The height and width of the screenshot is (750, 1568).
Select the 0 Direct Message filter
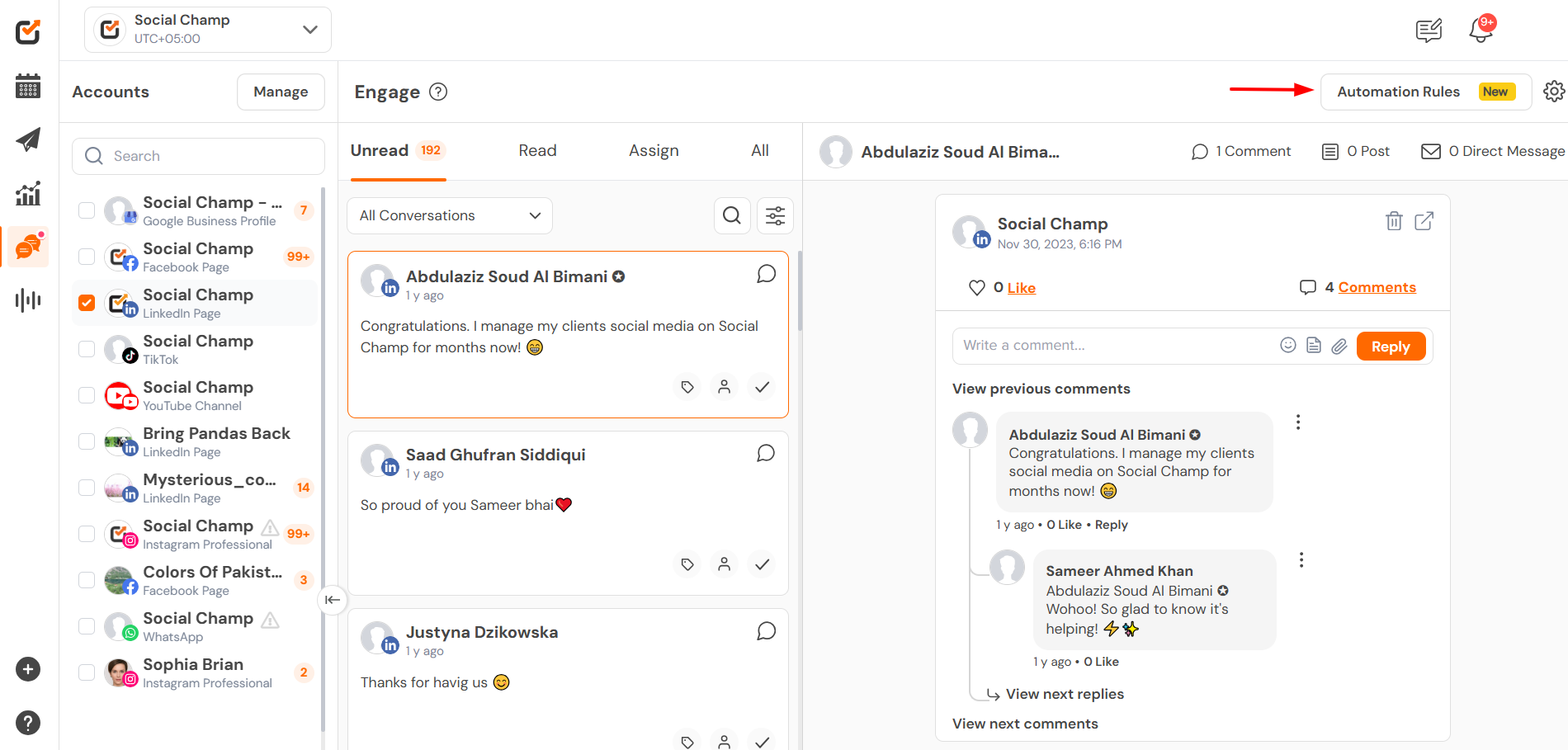click(1492, 152)
